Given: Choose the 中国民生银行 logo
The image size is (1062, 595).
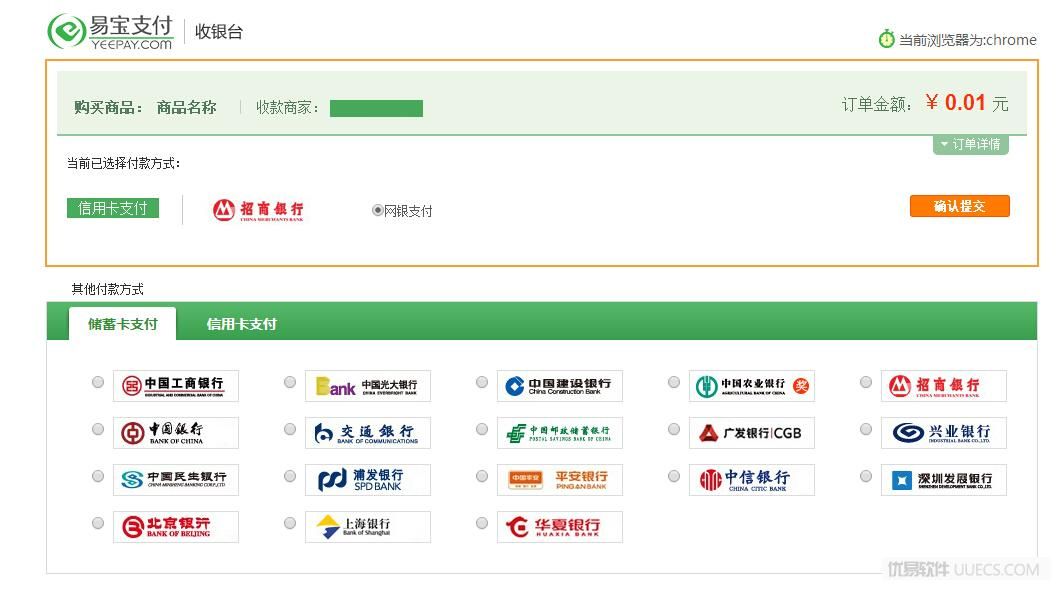Looking at the screenshot, I should point(176,480).
